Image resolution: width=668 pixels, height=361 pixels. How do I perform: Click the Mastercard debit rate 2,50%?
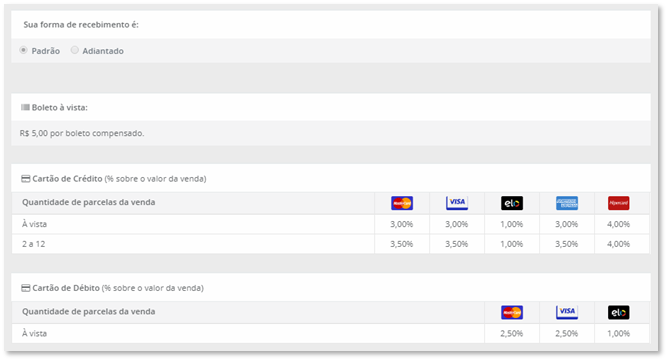point(512,334)
